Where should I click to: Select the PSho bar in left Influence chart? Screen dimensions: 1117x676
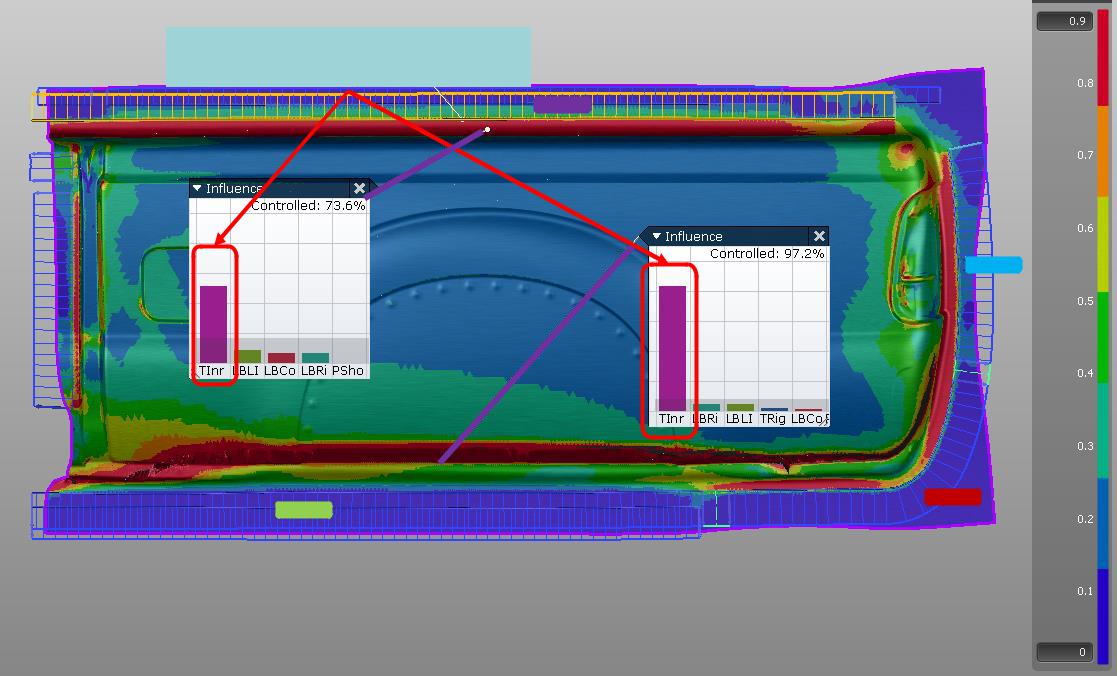(x=347, y=357)
